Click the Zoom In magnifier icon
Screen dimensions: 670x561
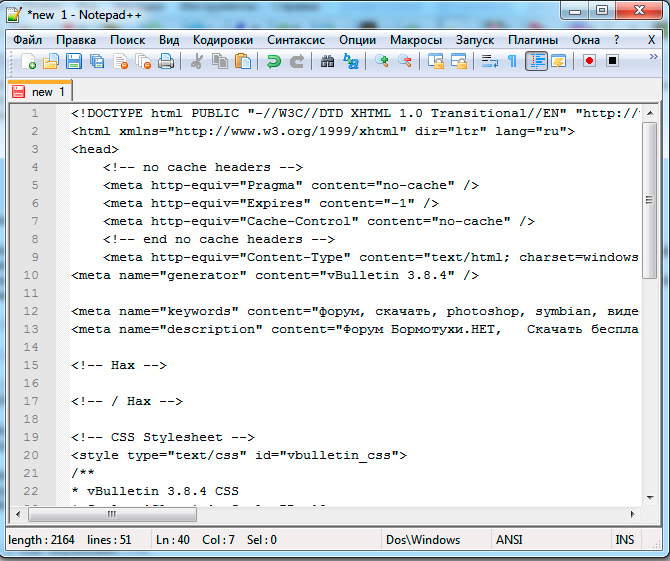pyautogui.click(x=382, y=62)
